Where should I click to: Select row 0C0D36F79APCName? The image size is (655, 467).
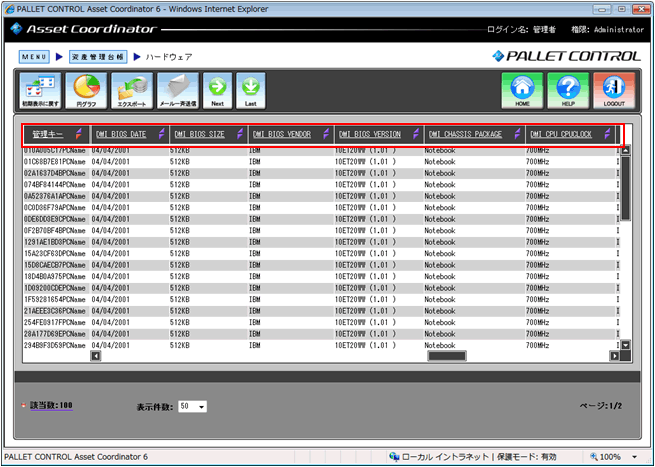(x=321, y=208)
